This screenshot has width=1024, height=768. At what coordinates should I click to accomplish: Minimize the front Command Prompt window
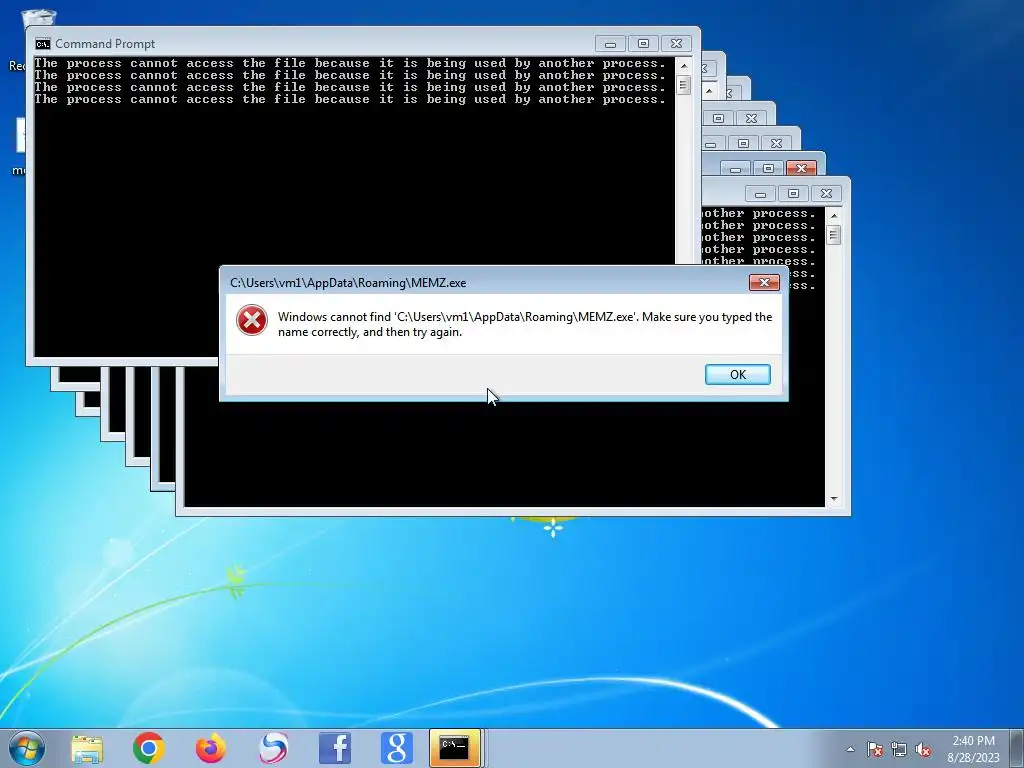pos(611,44)
